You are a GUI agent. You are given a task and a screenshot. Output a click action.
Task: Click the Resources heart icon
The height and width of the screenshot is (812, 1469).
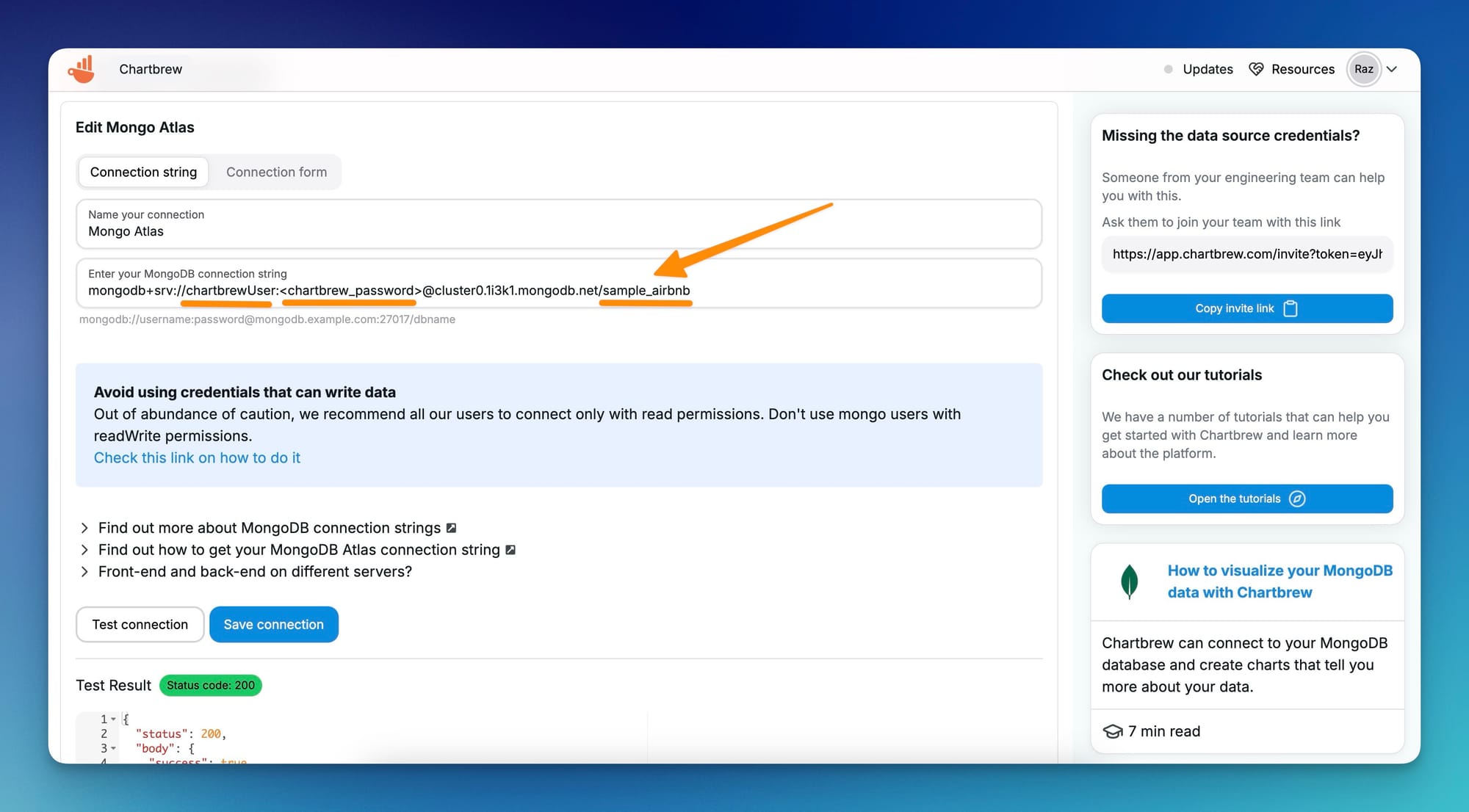click(x=1255, y=69)
